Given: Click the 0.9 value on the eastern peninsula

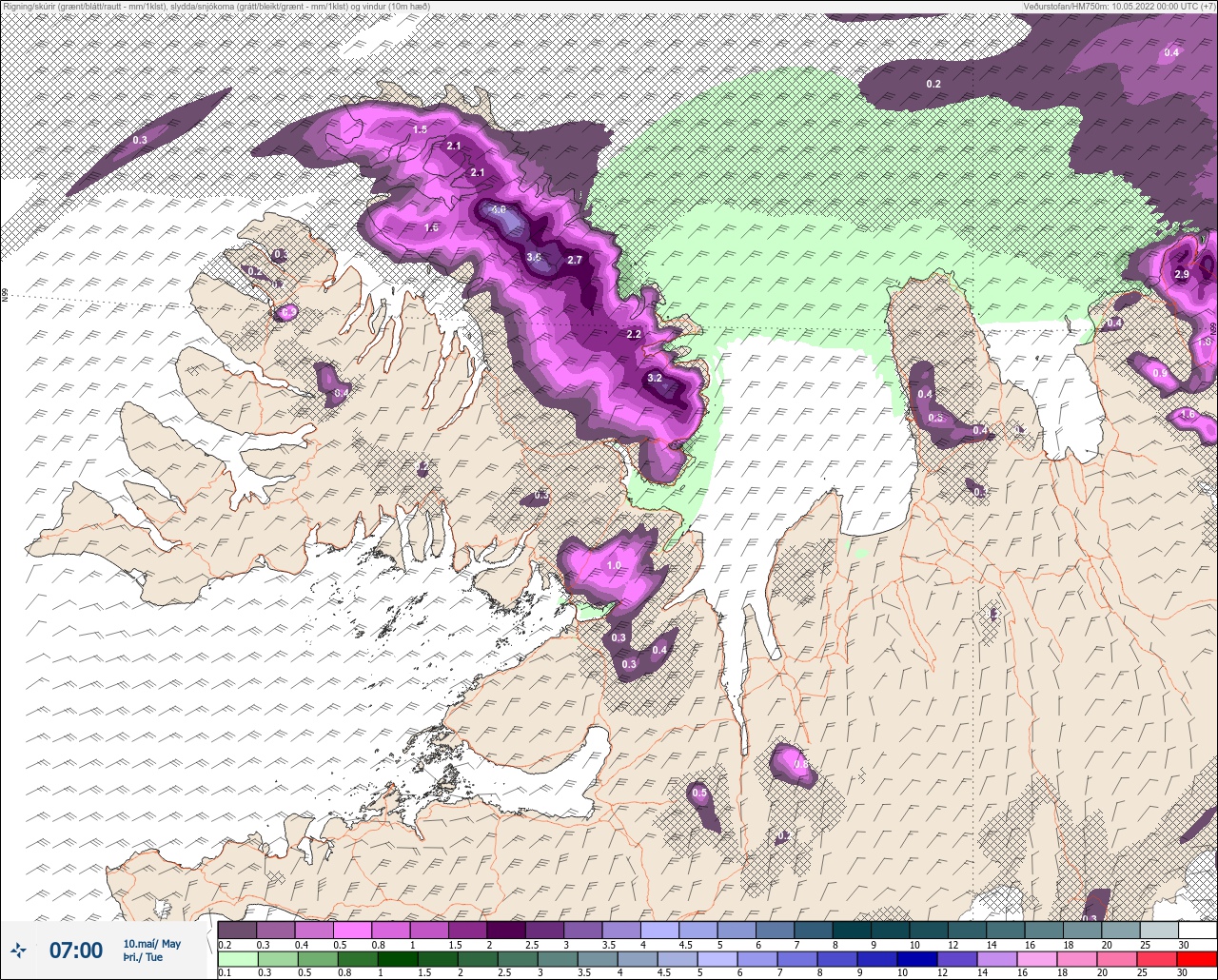Looking at the screenshot, I should pyautogui.click(x=1159, y=373).
